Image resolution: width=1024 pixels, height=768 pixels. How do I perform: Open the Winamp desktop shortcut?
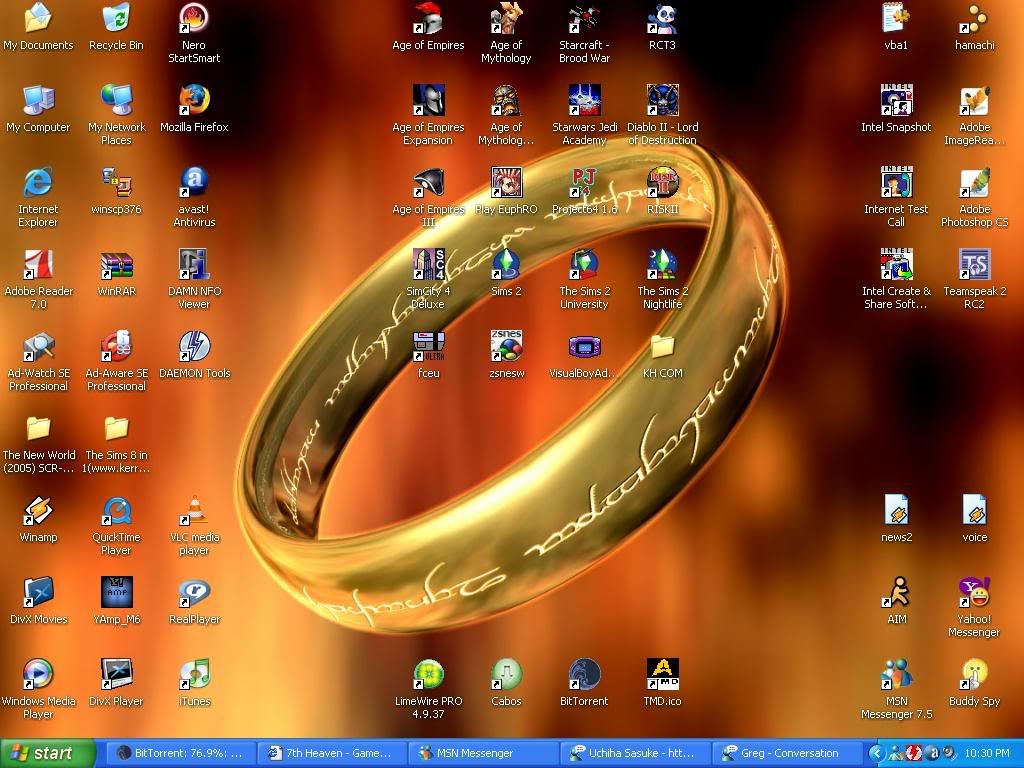[38, 511]
